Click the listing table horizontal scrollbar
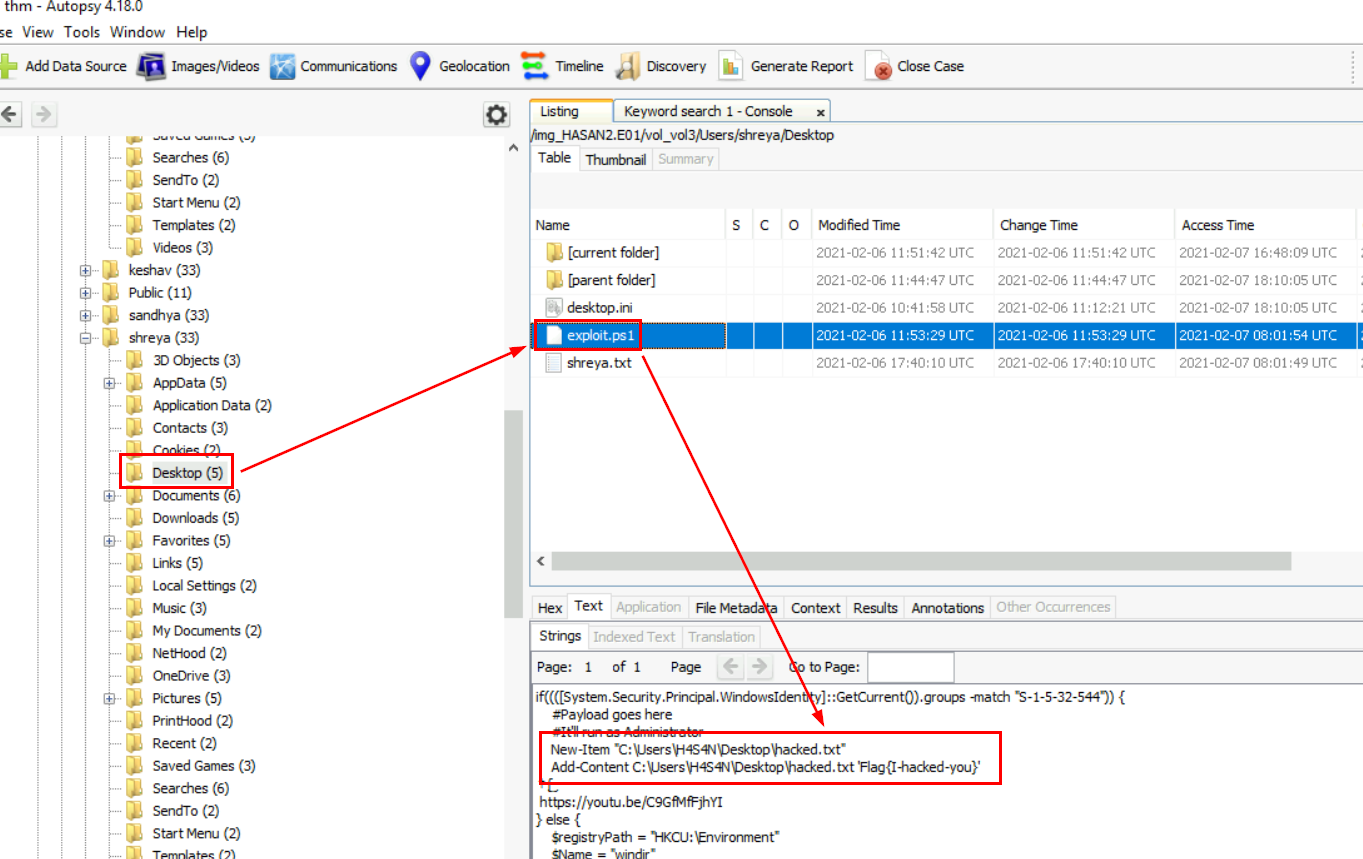 (x=920, y=561)
